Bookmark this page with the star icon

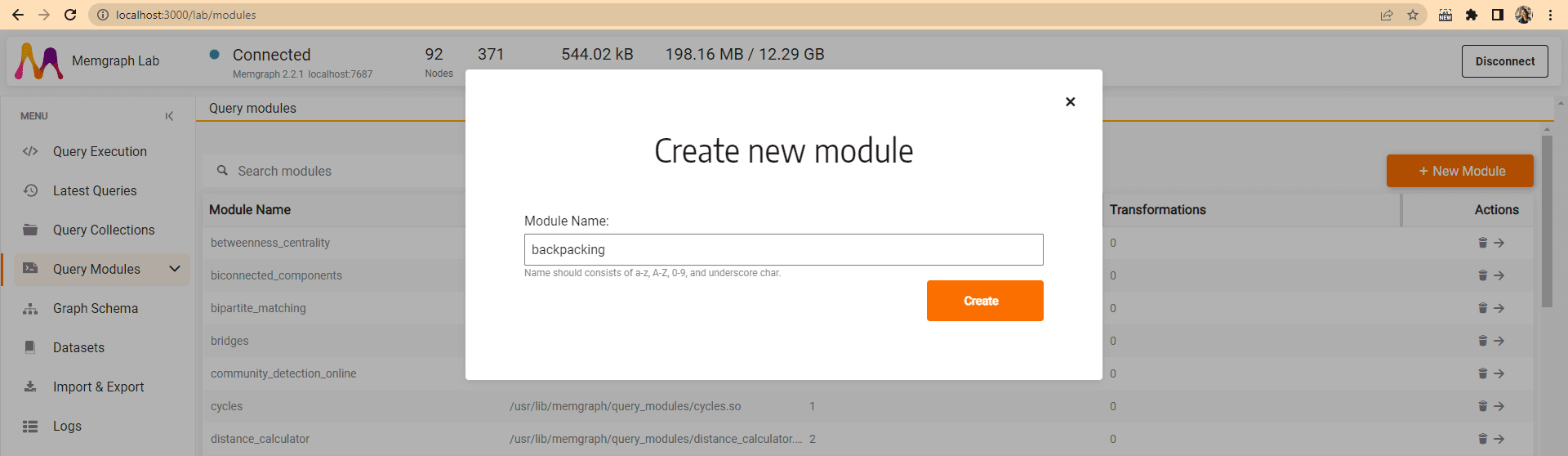coord(1412,15)
